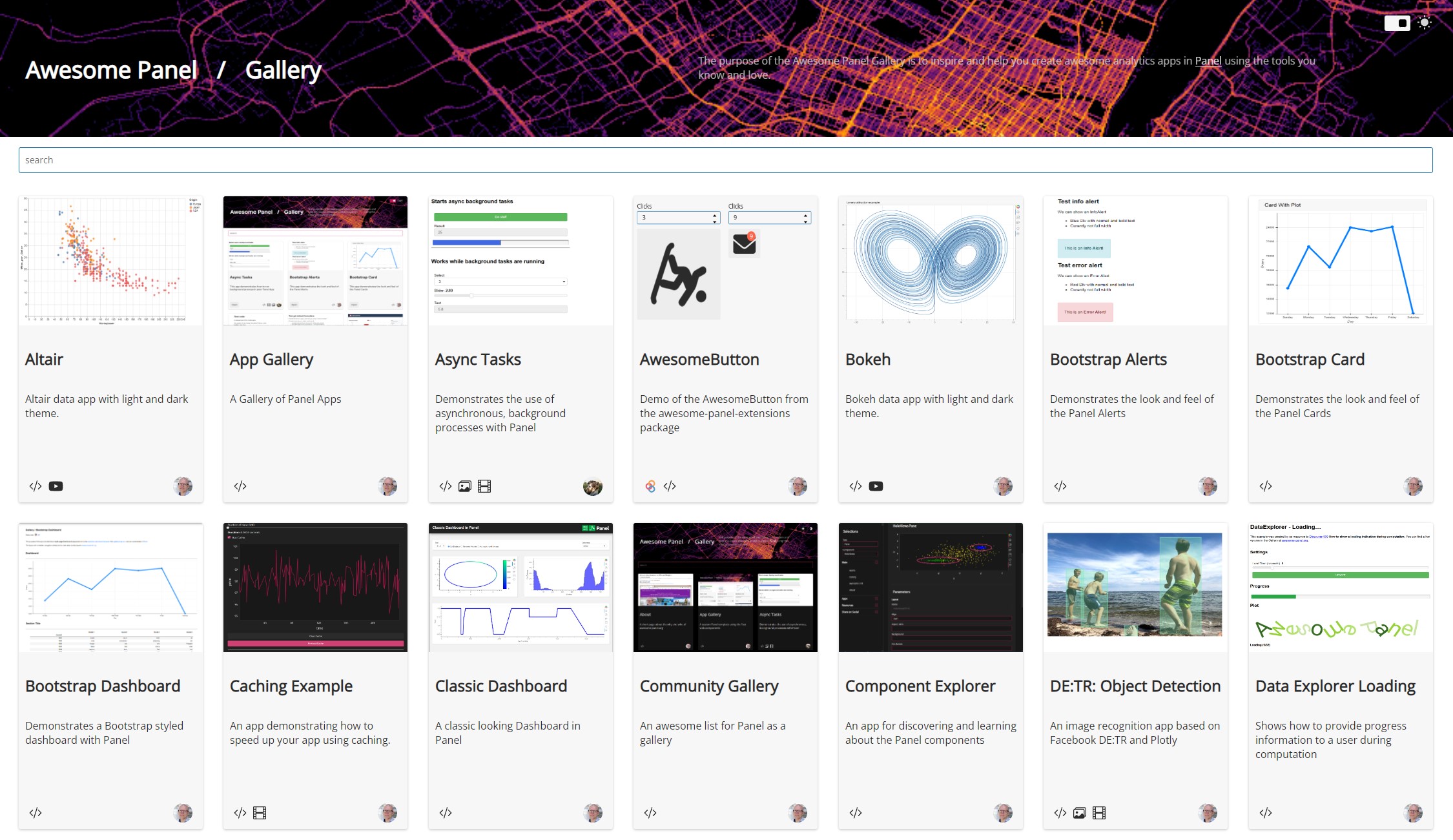
Task: Open the Classic Dashboard thumbnail
Action: click(520, 587)
